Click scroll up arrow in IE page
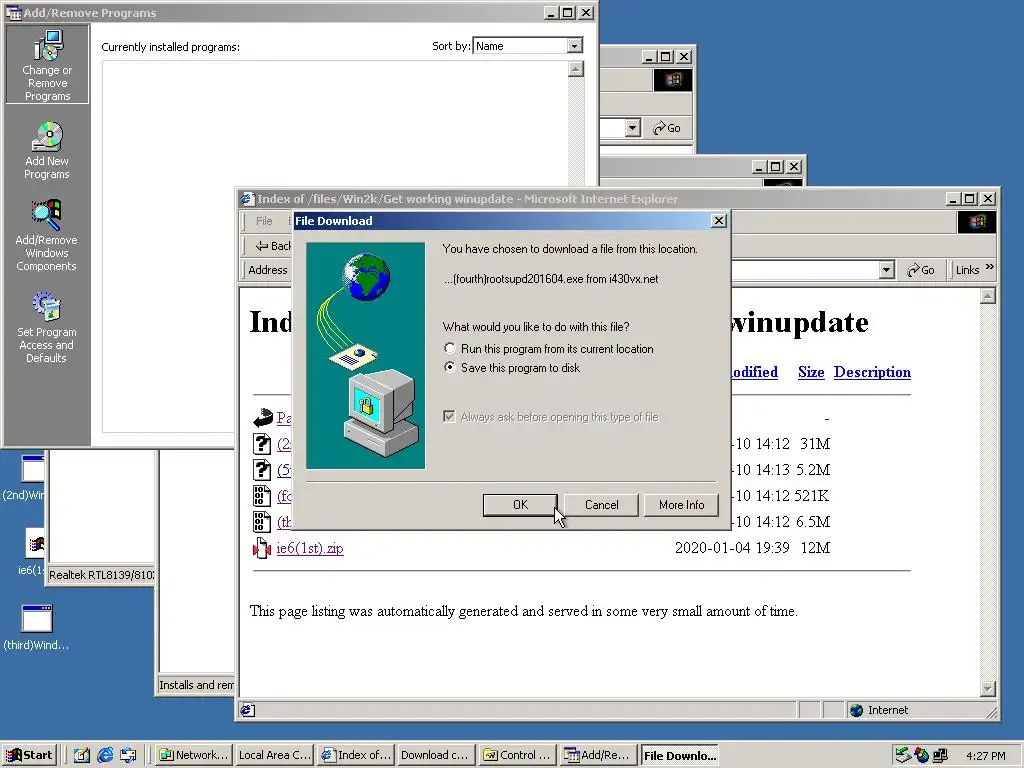The image size is (1024, 768). pos(987,296)
